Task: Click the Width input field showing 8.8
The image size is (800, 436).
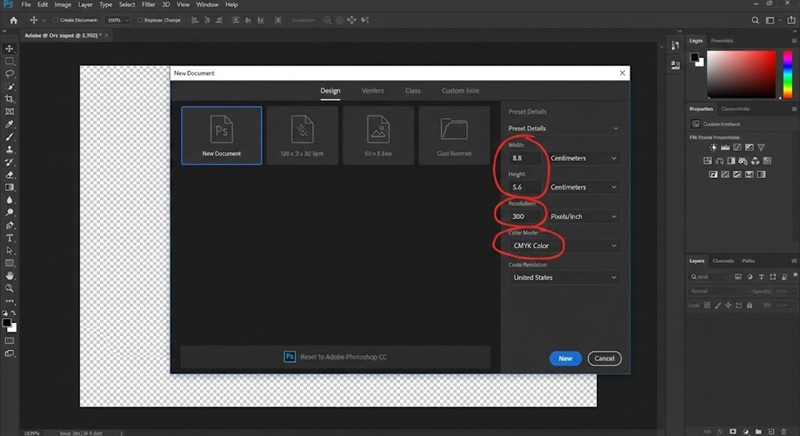Action: (525, 158)
